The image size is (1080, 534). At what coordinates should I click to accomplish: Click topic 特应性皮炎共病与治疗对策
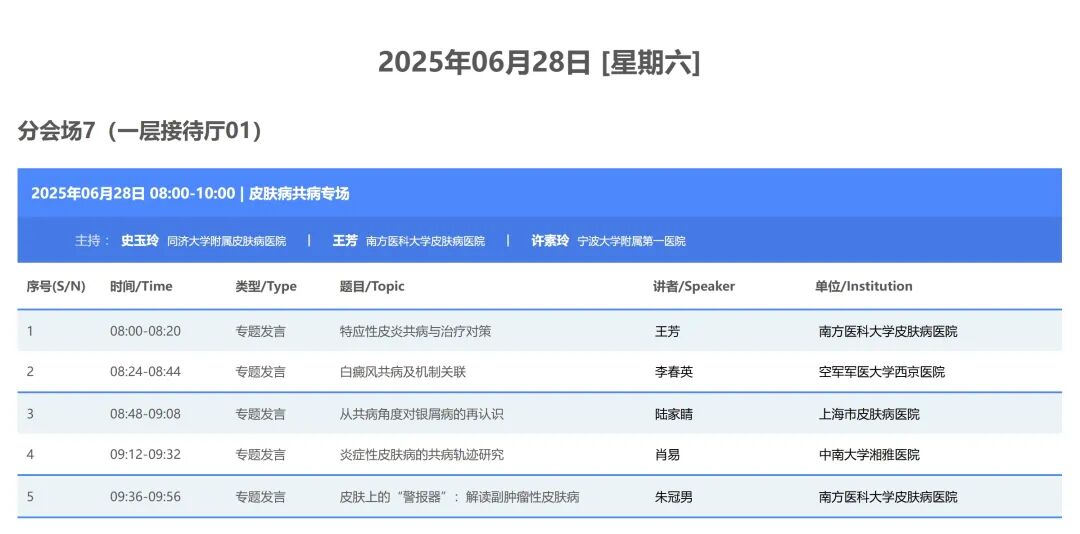tap(416, 331)
